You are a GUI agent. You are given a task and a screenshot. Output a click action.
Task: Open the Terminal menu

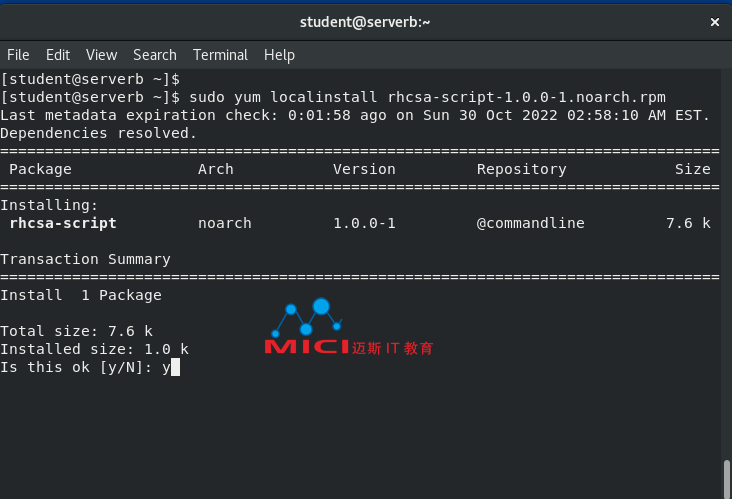(x=220, y=55)
